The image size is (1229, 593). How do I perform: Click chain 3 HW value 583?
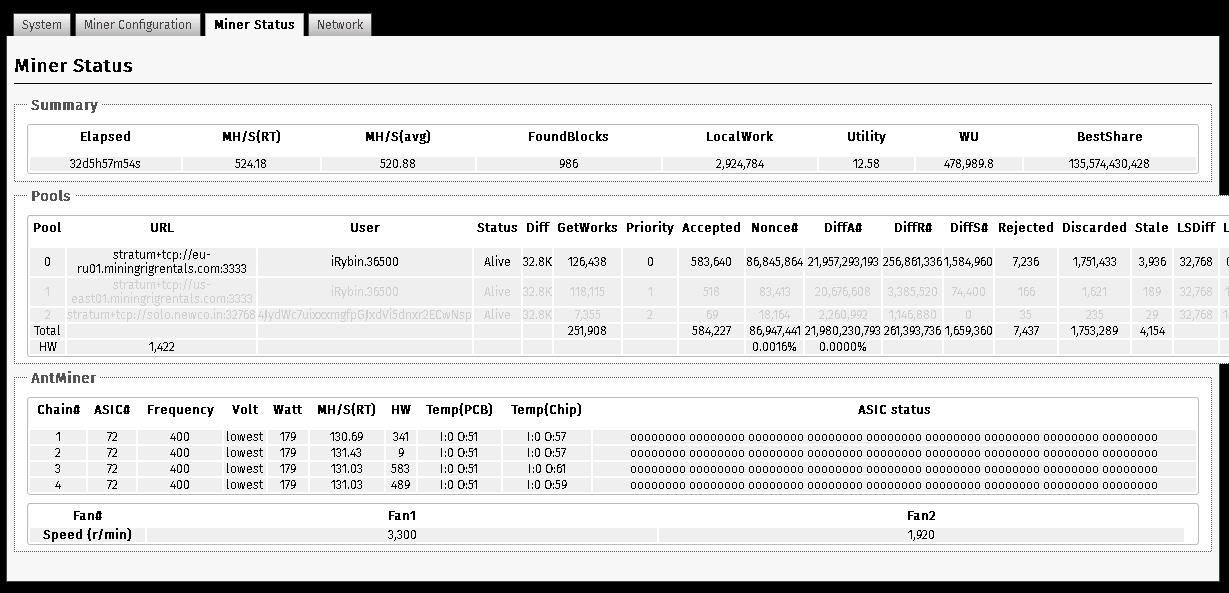401,469
